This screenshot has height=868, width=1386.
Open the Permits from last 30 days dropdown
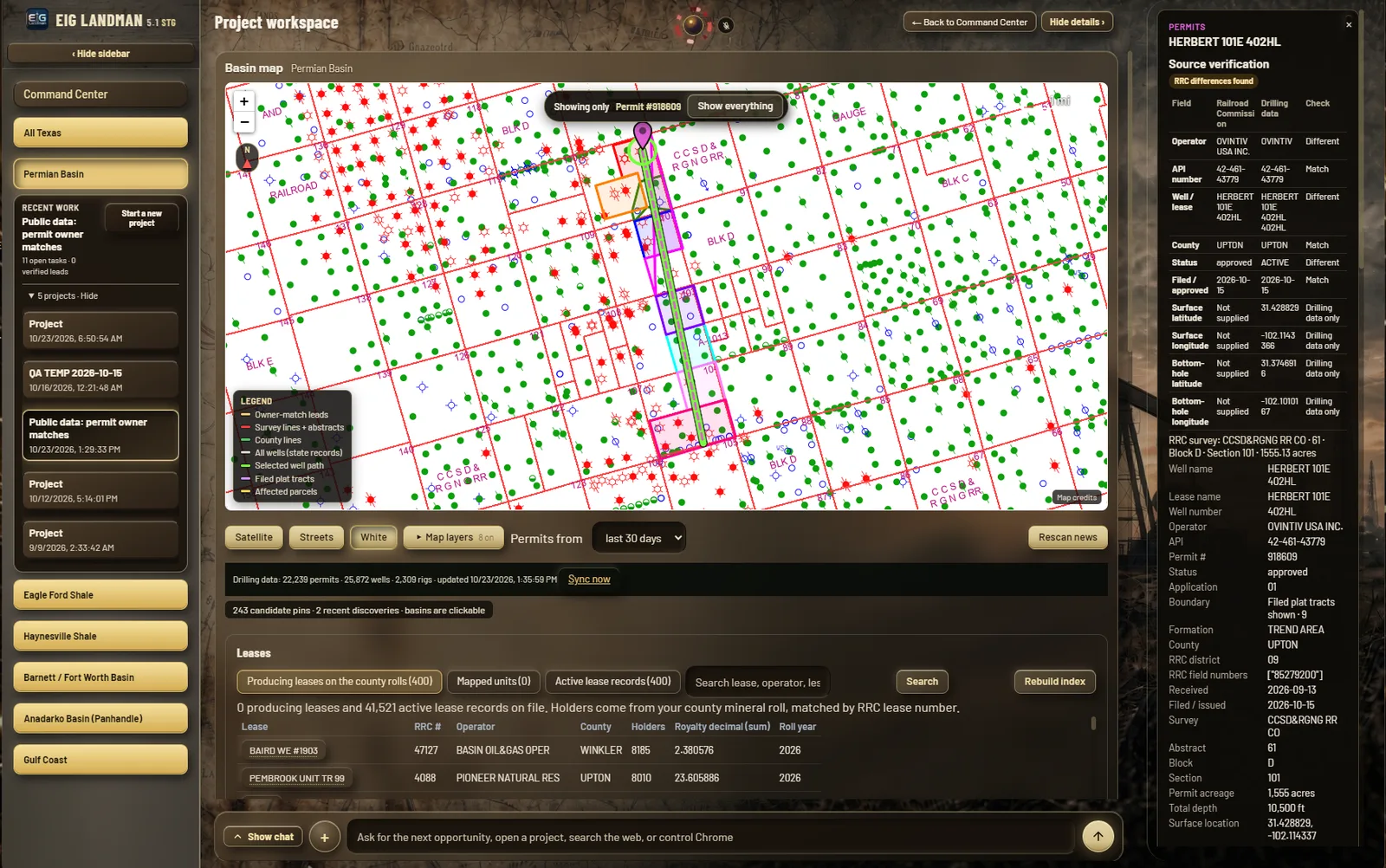coord(639,538)
